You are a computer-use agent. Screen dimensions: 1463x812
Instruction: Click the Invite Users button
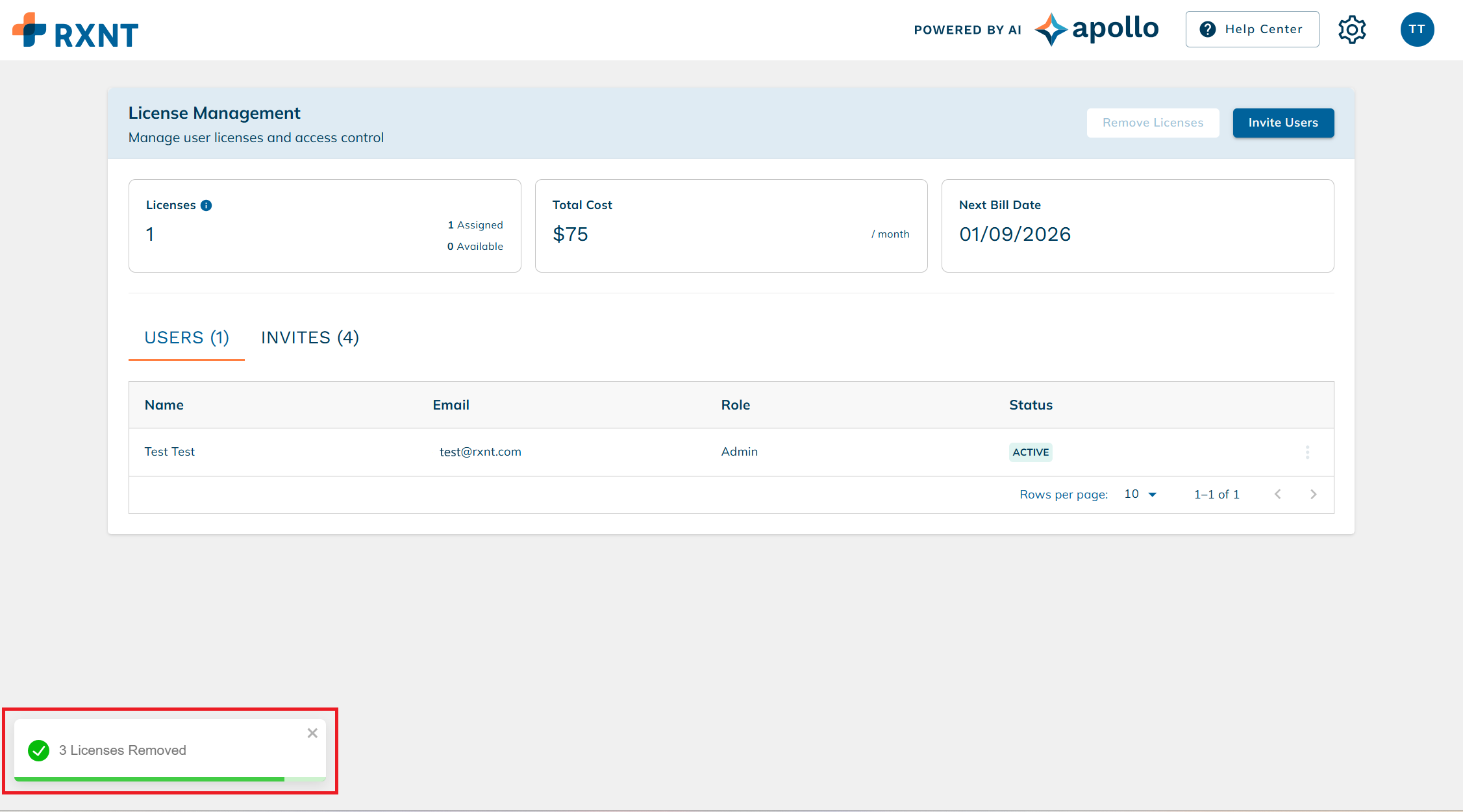(x=1282, y=123)
